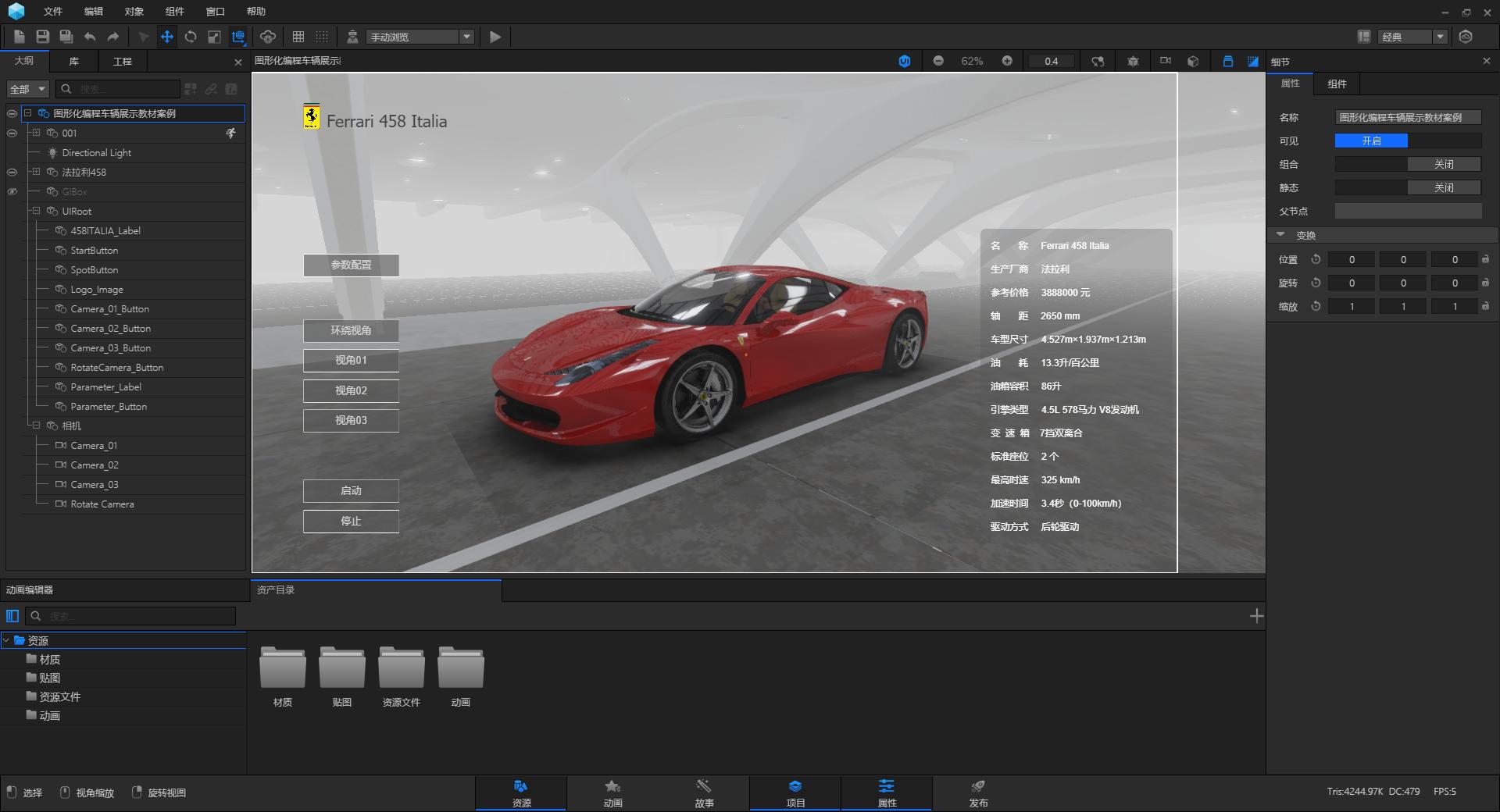Open the 经典 layout dropdown
Image resolution: width=1500 pixels, height=812 pixels.
[x=1413, y=37]
